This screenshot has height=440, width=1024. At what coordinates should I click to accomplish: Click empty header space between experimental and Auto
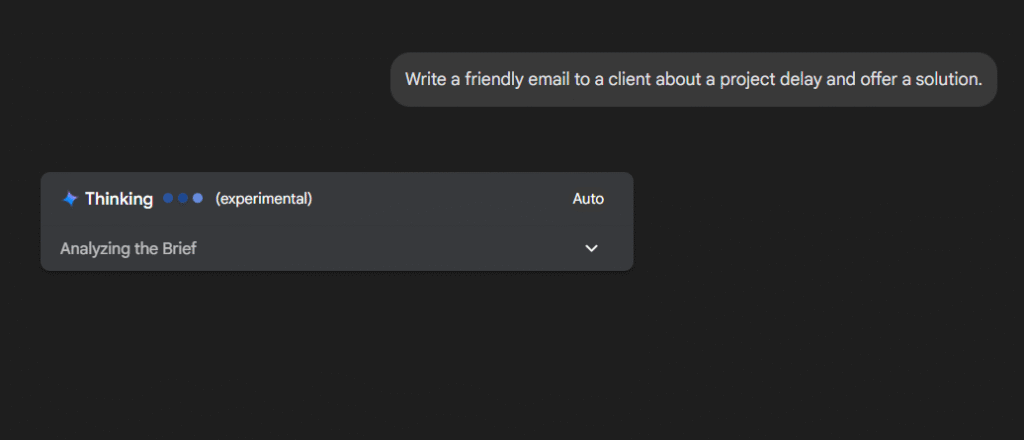[x=441, y=199]
